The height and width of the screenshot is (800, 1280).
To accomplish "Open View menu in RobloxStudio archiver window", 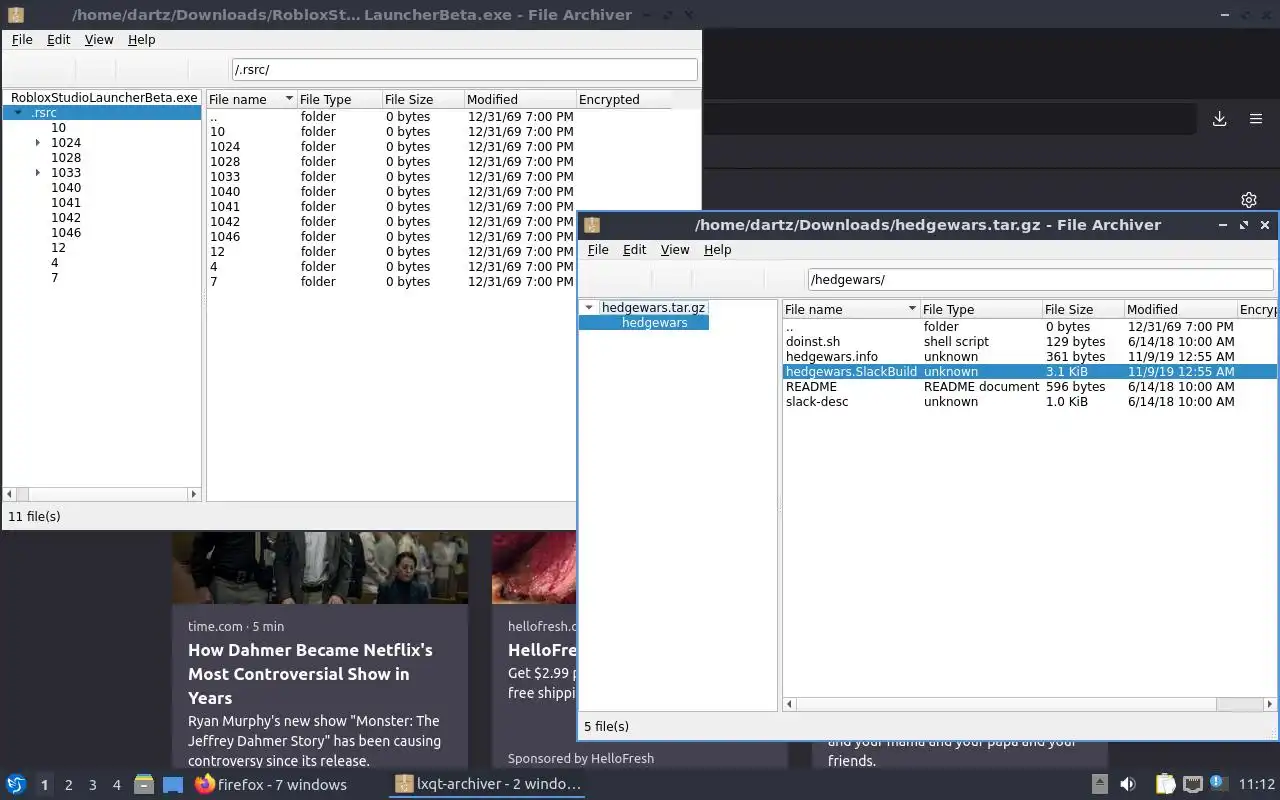I will tap(99, 40).
